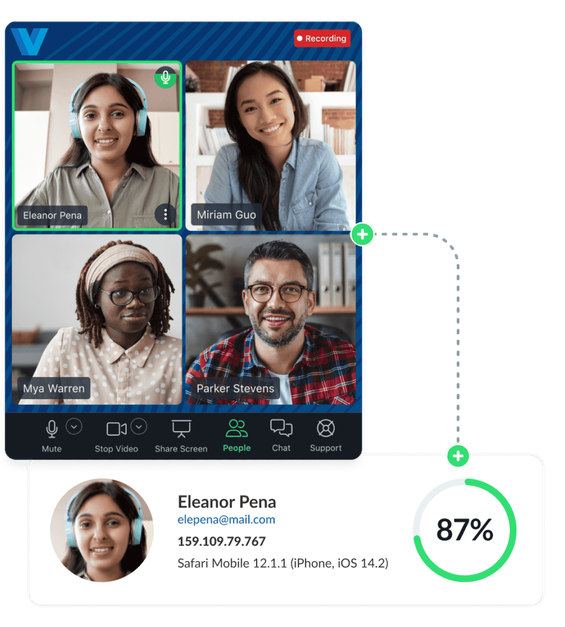
Task: Open the People participants panel
Action: click(x=237, y=436)
